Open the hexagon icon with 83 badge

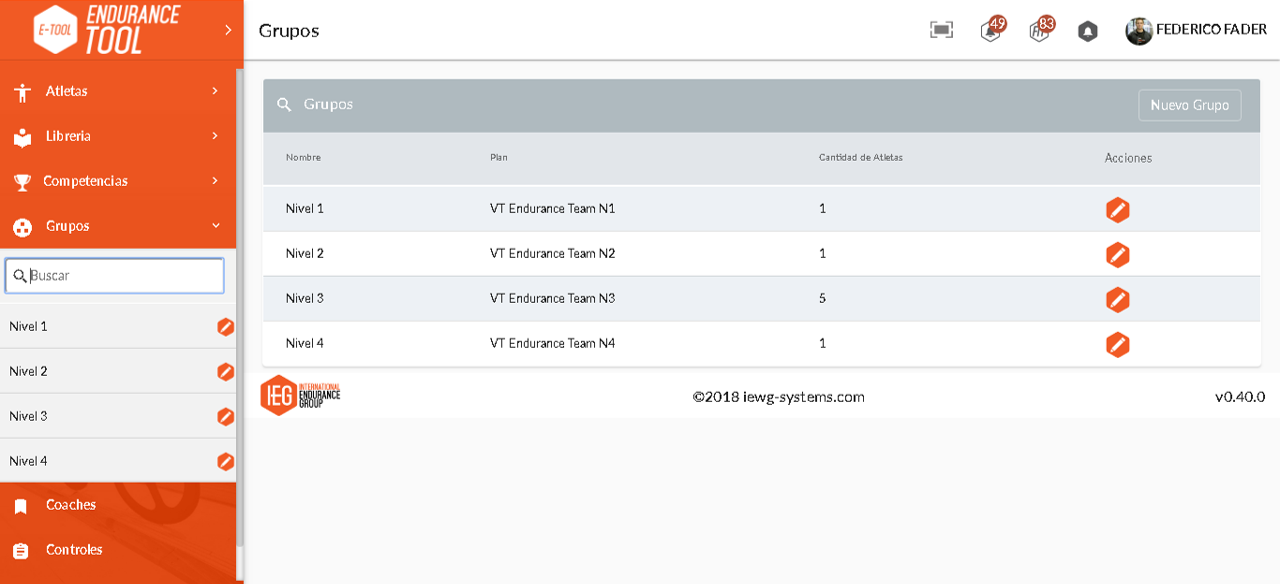pos(1041,29)
